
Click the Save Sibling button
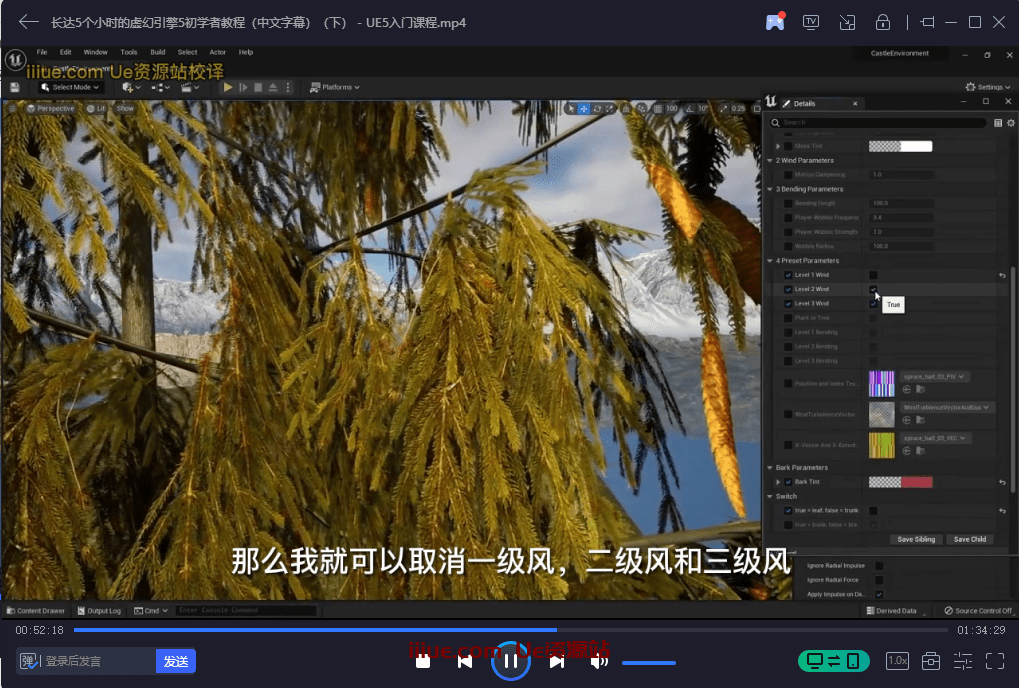click(x=916, y=539)
